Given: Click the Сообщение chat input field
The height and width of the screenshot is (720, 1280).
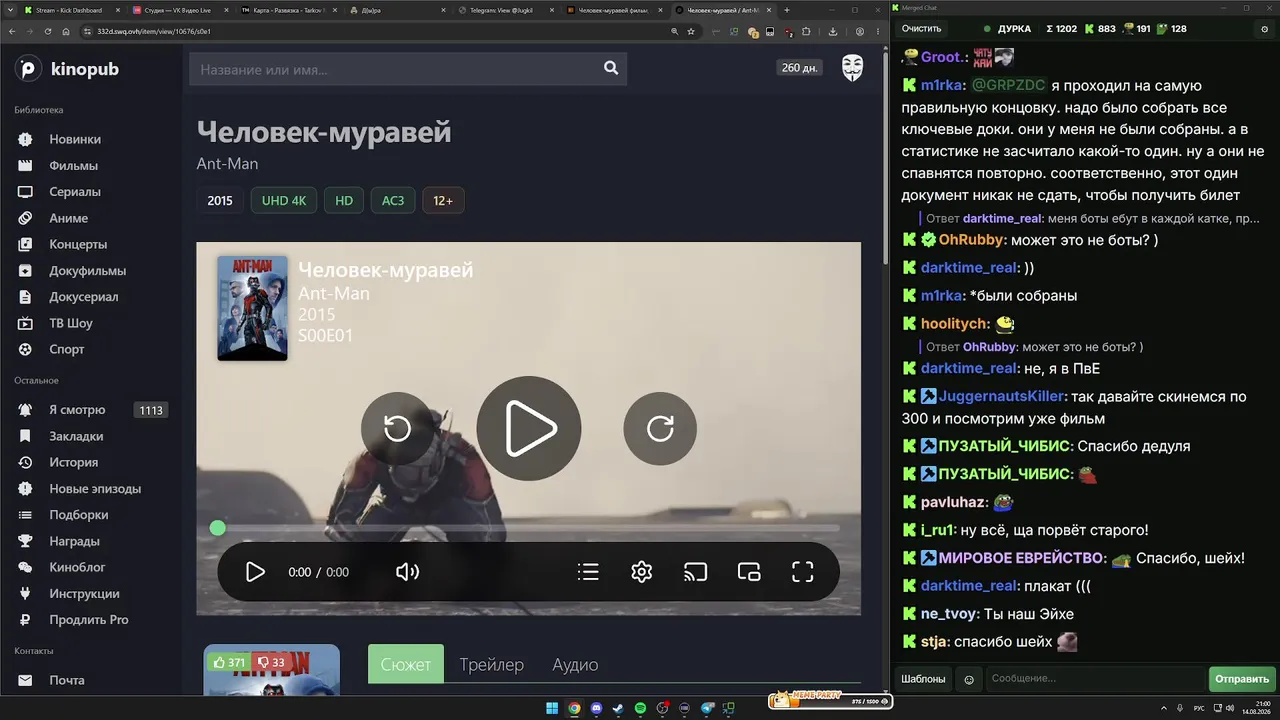Looking at the screenshot, I should pyautogui.click(x=1095, y=679).
